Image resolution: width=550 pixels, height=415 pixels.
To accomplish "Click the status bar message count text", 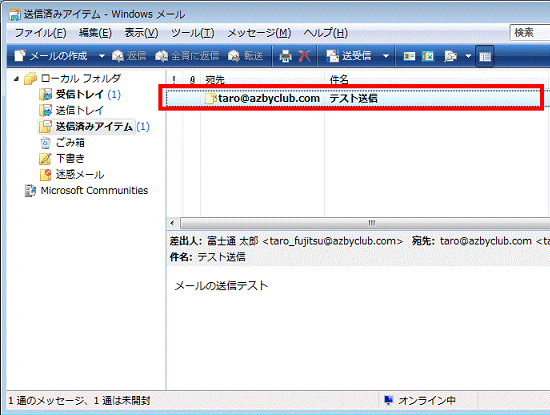I will [79, 400].
